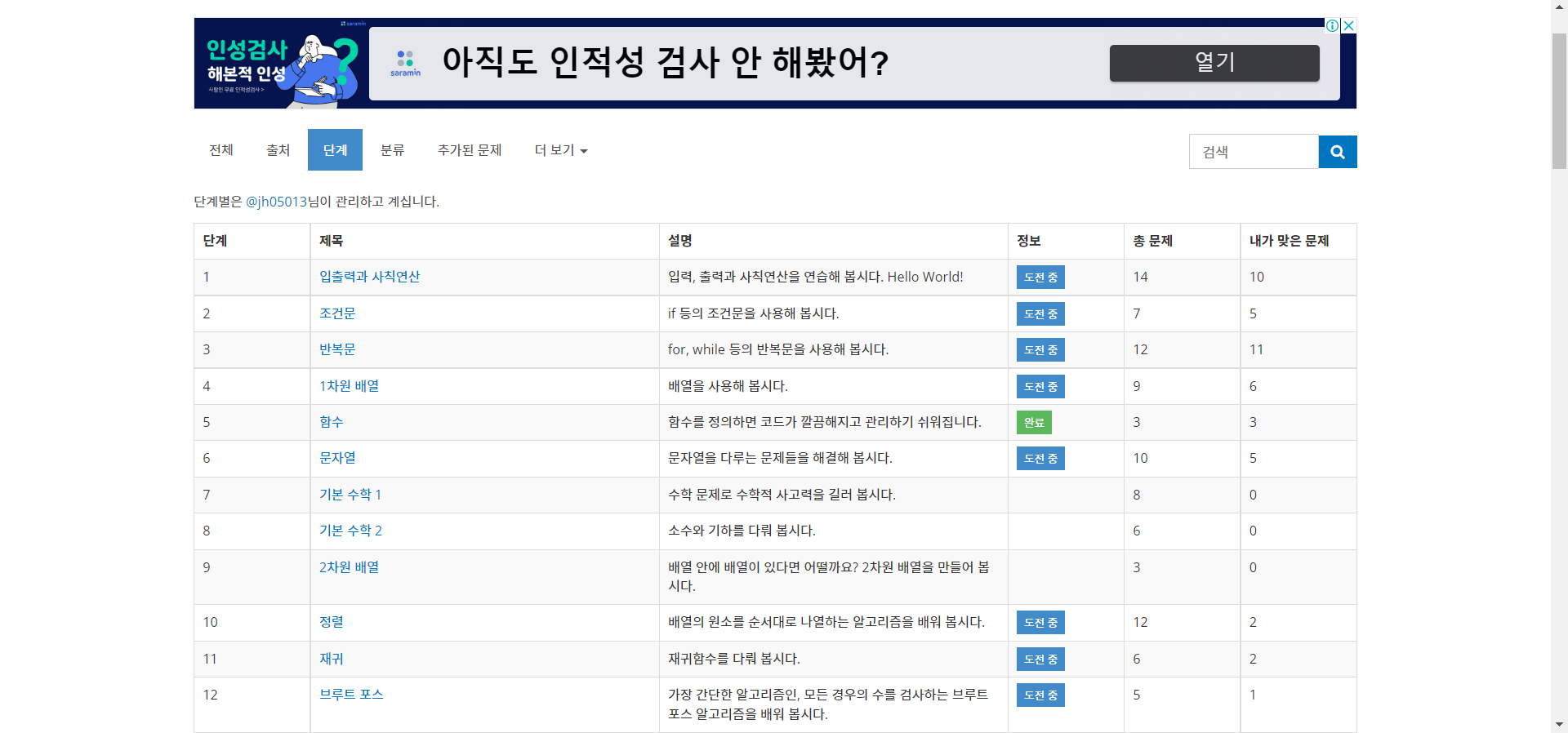
Task: Open the 1차원 배열 step
Action: coord(349,386)
